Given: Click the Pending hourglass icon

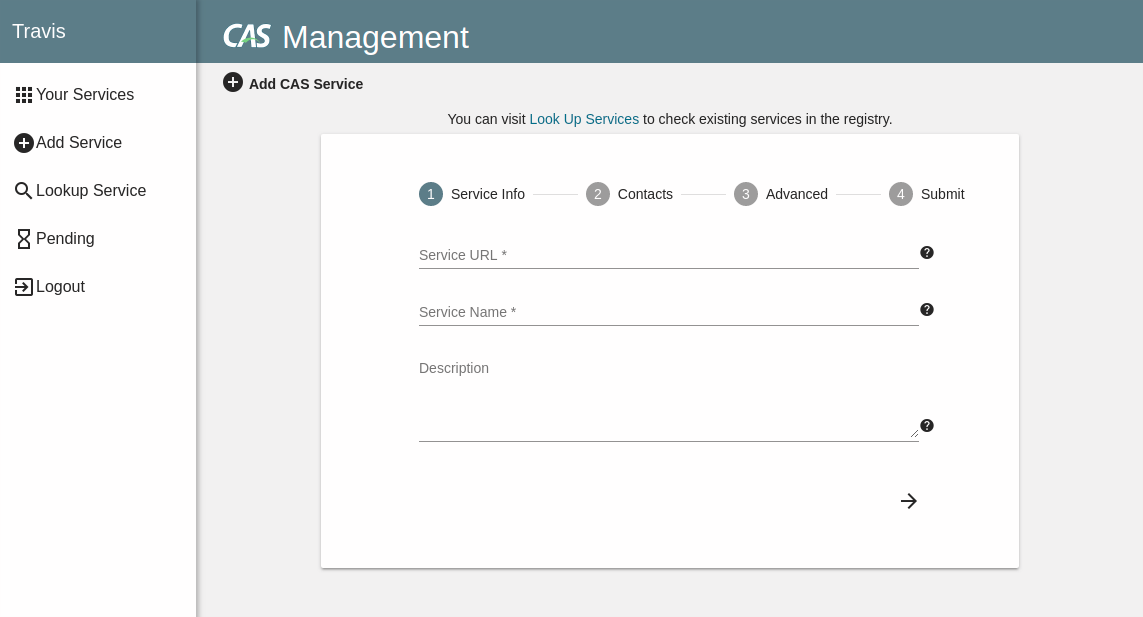Looking at the screenshot, I should click(23, 238).
